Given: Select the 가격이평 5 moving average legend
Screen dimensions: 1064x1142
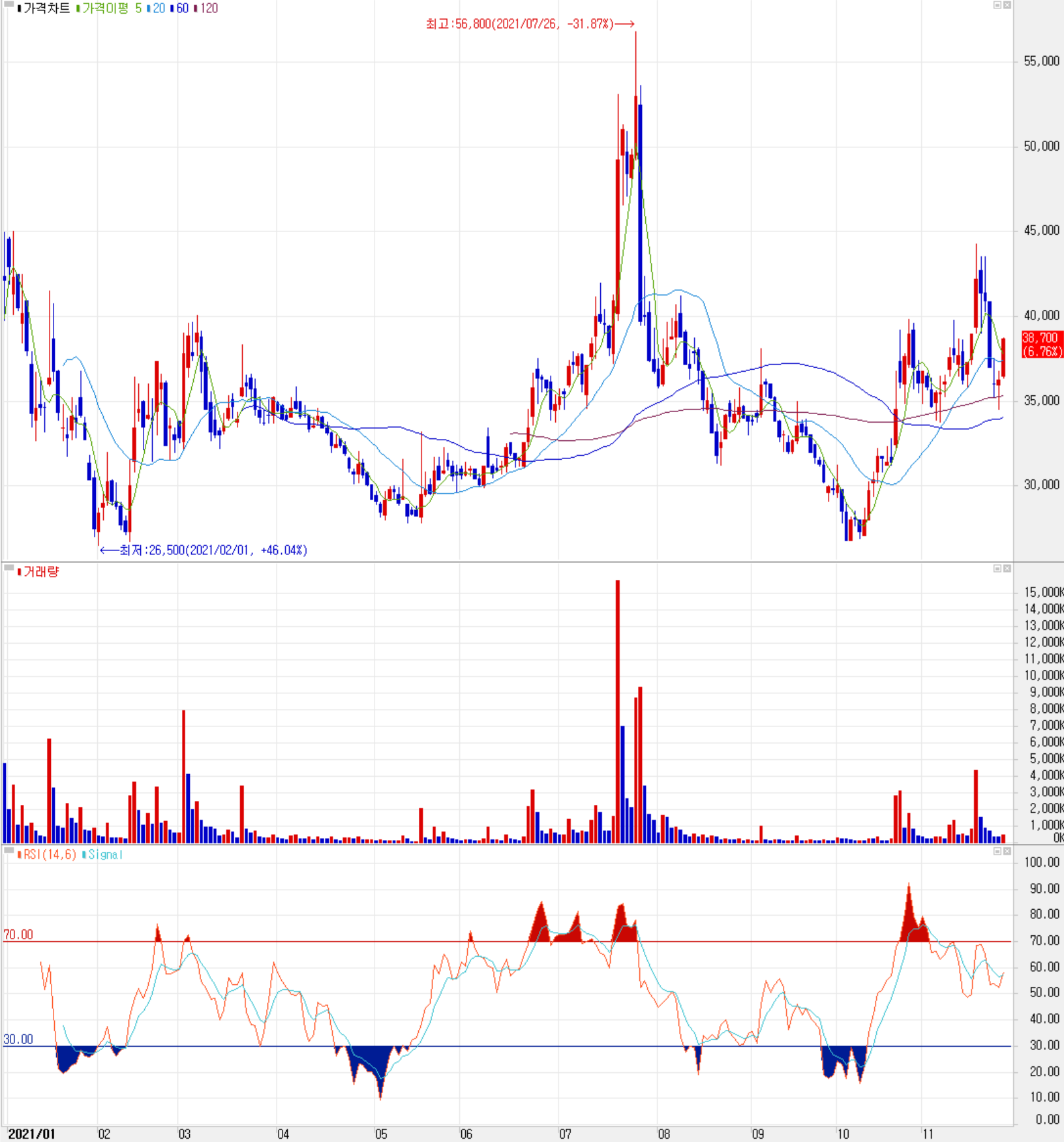Looking at the screenshot, I should click(x=110, y=8).
